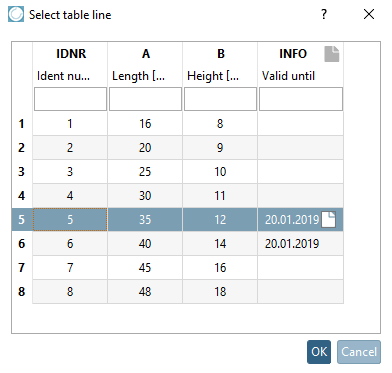Select row header number 4
This screenshot has width=392, height=373.
tap(22, 196)
